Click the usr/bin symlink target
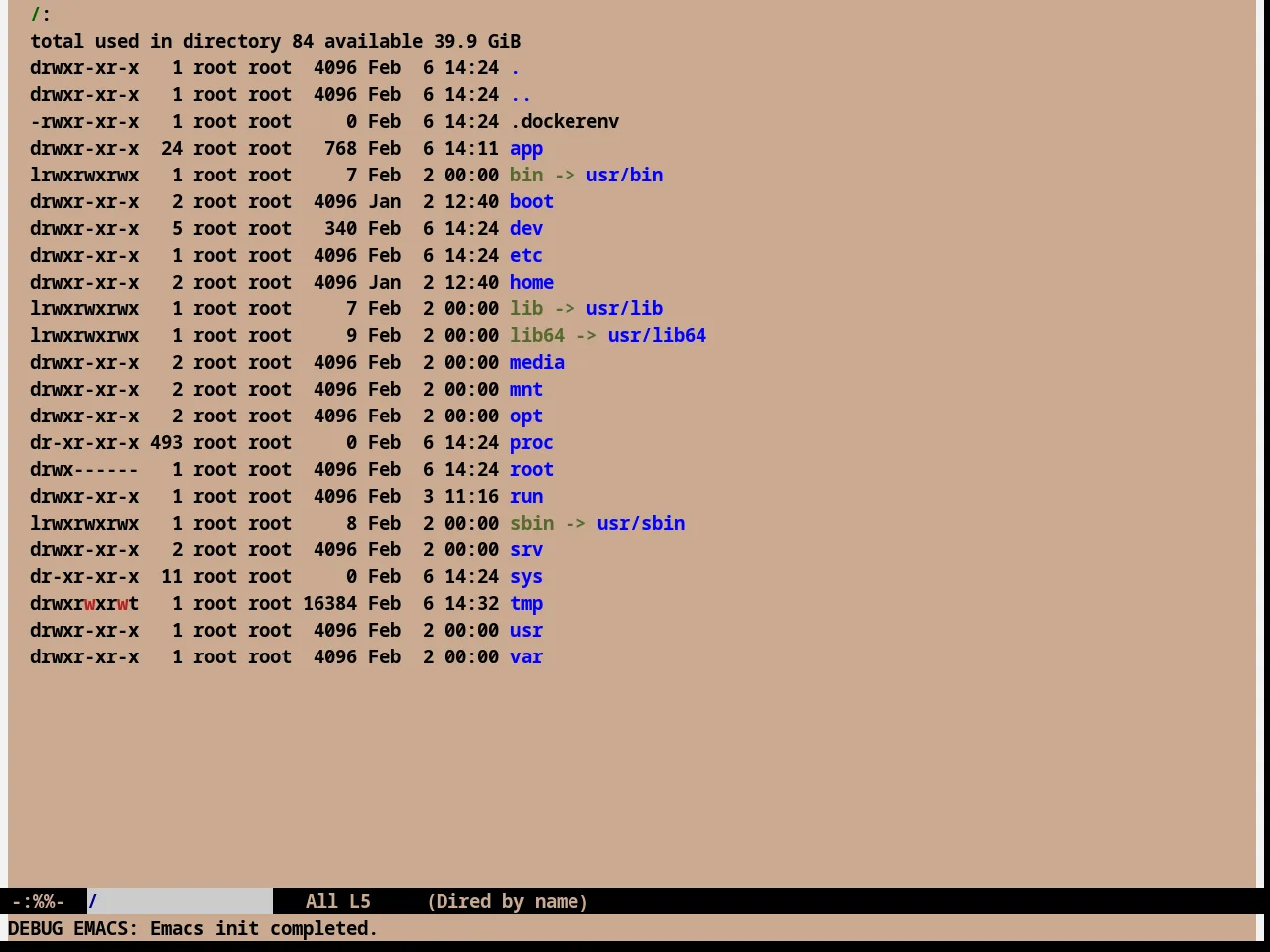Screen dimensions: 1270x952 pos(624,176)
